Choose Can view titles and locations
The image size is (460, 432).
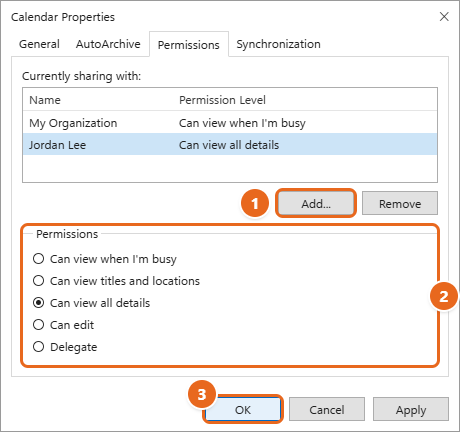tap(116, 281)
